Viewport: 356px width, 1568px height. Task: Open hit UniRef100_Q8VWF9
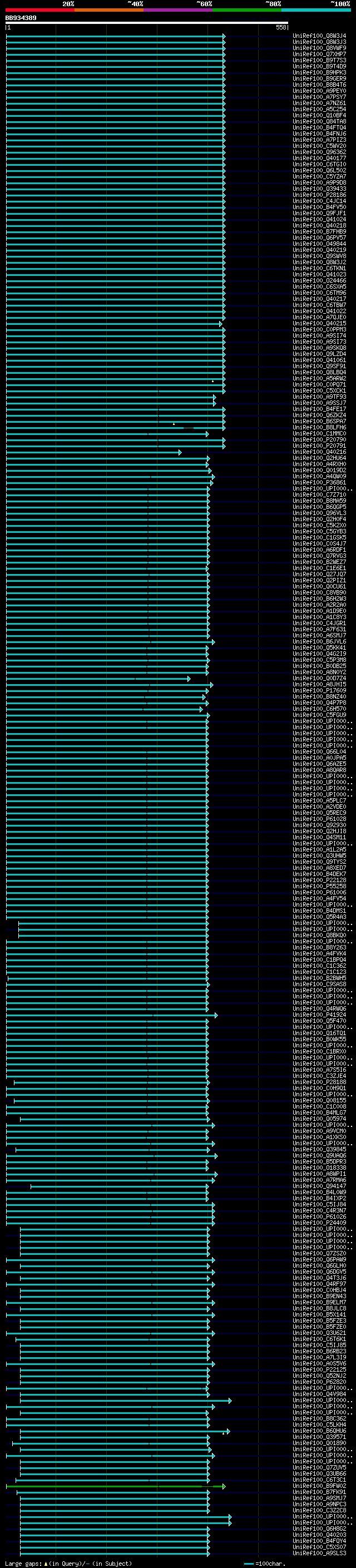click(319, 49)
